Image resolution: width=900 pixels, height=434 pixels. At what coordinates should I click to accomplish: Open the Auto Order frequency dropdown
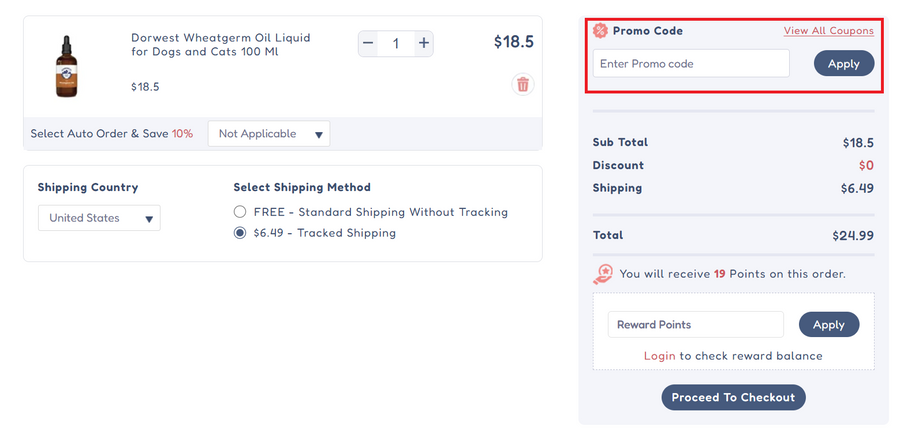268,134
